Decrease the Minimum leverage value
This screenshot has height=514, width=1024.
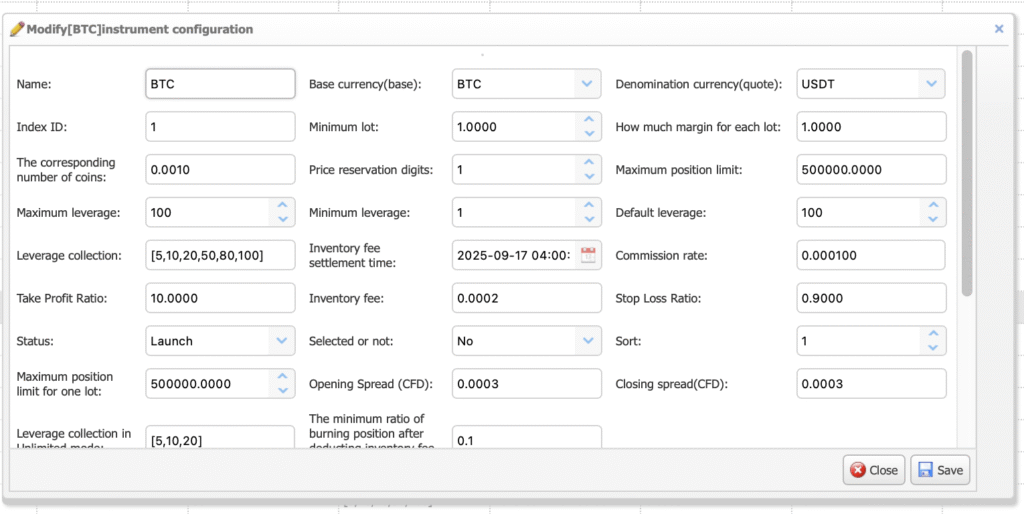(588, 219)
